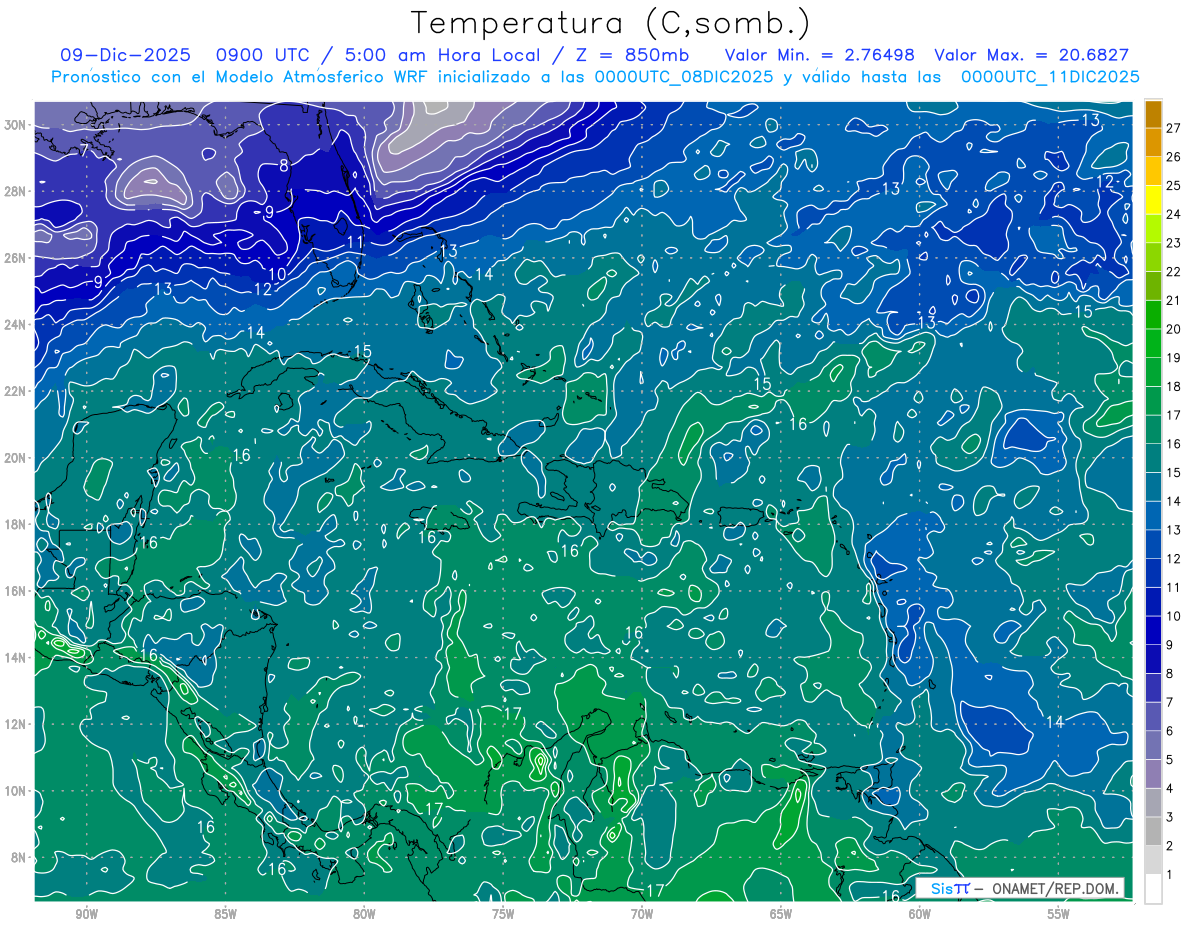Click the '8' contour label on the map
This screenshot has height=927, width=1200.
[284, 166]
